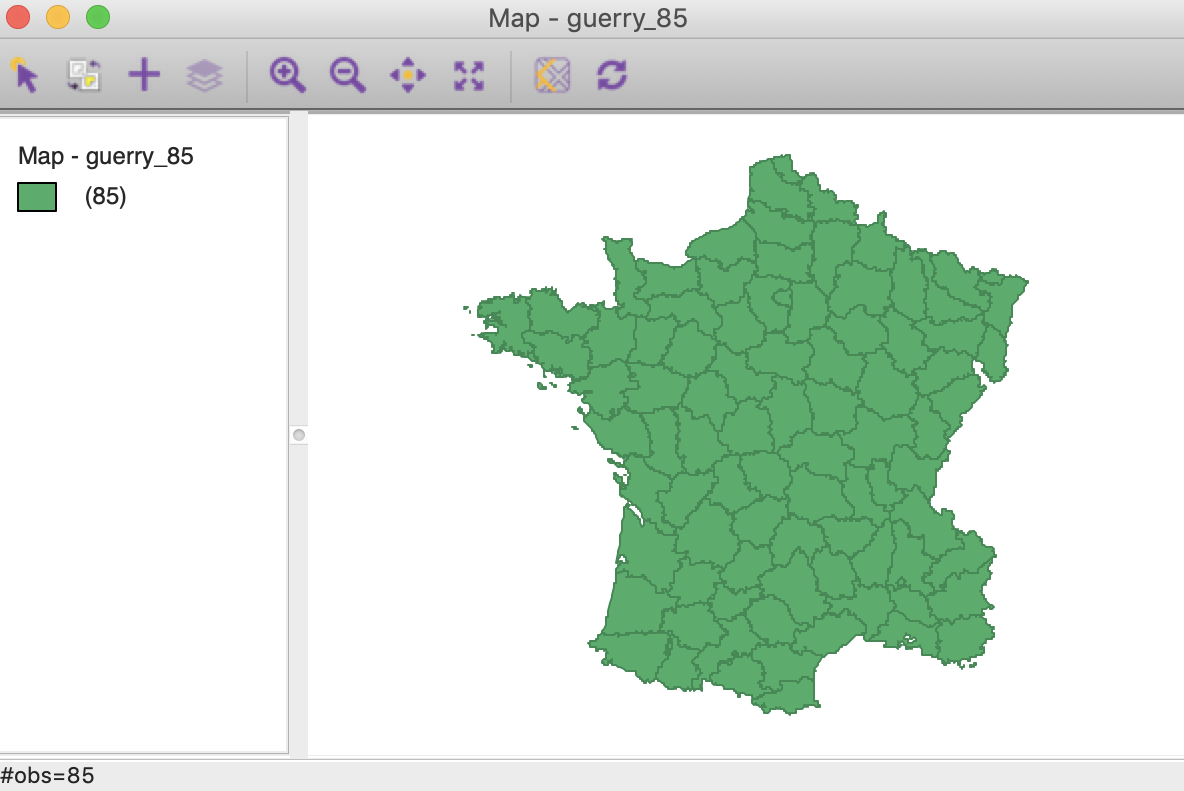This screenshot has width=1184, height=791.
Task: Click the (85) legend count label
Action: 106,196
